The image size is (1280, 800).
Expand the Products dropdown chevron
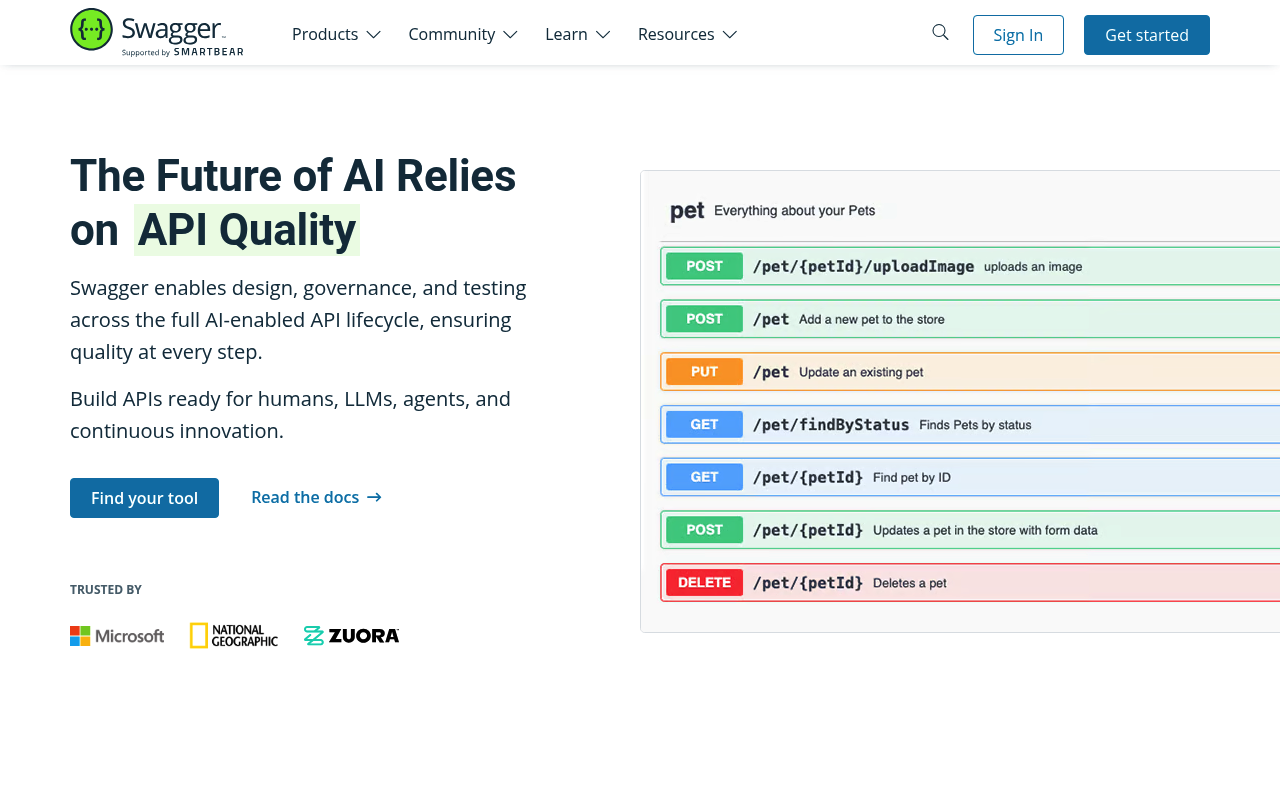(x=373, y=35)
